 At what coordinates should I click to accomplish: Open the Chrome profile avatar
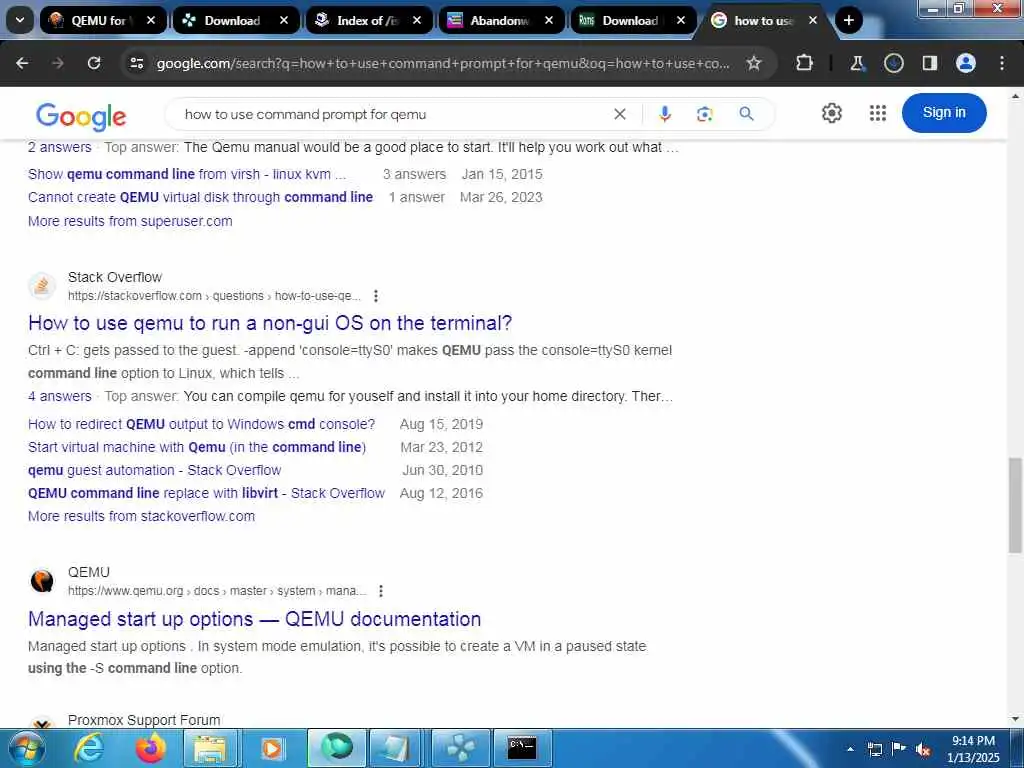click(x=965, y=63)
